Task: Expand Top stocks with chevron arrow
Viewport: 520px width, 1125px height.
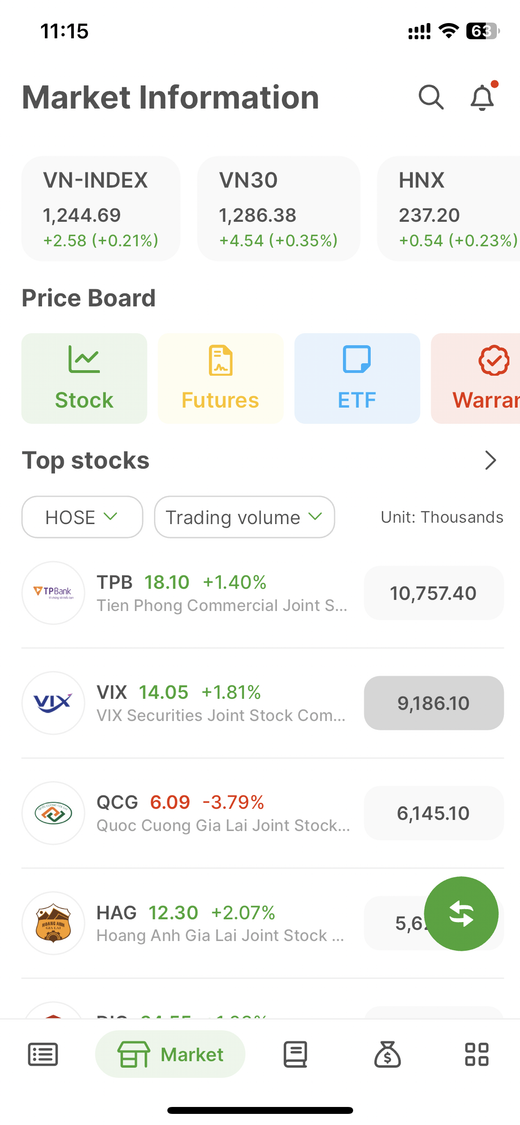Action: pos(491,460)
